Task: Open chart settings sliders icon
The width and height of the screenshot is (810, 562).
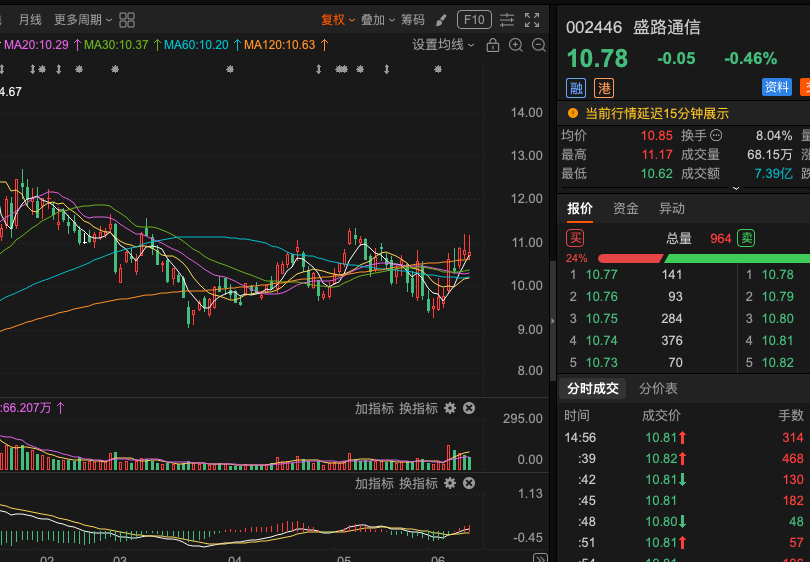Action: pos(507,20)
